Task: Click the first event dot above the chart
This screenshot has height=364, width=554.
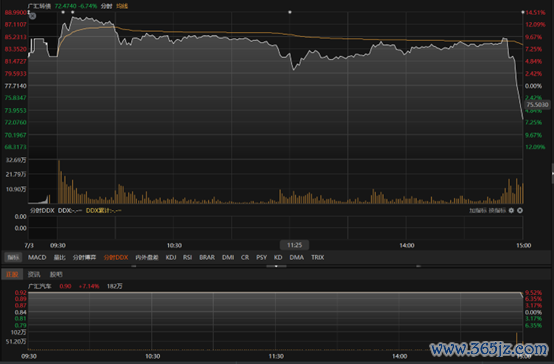Action: 63,12
